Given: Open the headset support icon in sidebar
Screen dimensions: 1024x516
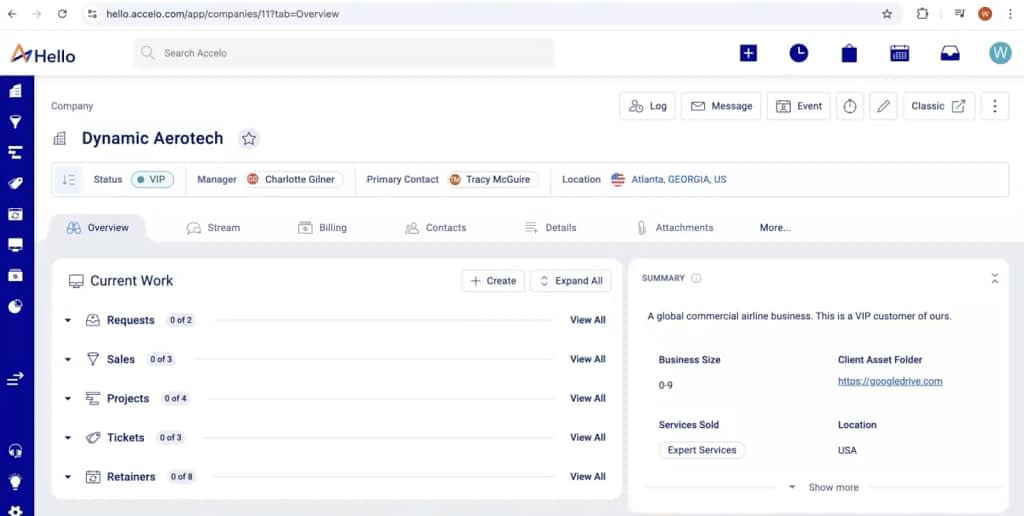Looking at the screenshot, I should point(15,451).
